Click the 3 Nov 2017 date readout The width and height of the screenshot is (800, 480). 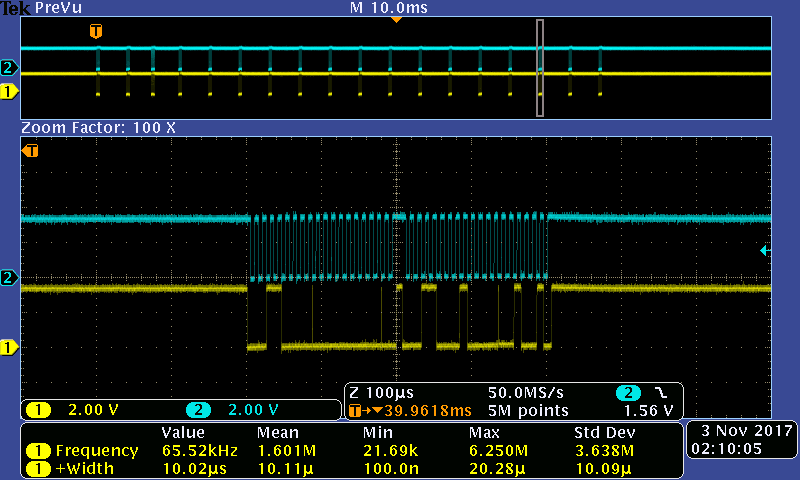tap(747, 431)
